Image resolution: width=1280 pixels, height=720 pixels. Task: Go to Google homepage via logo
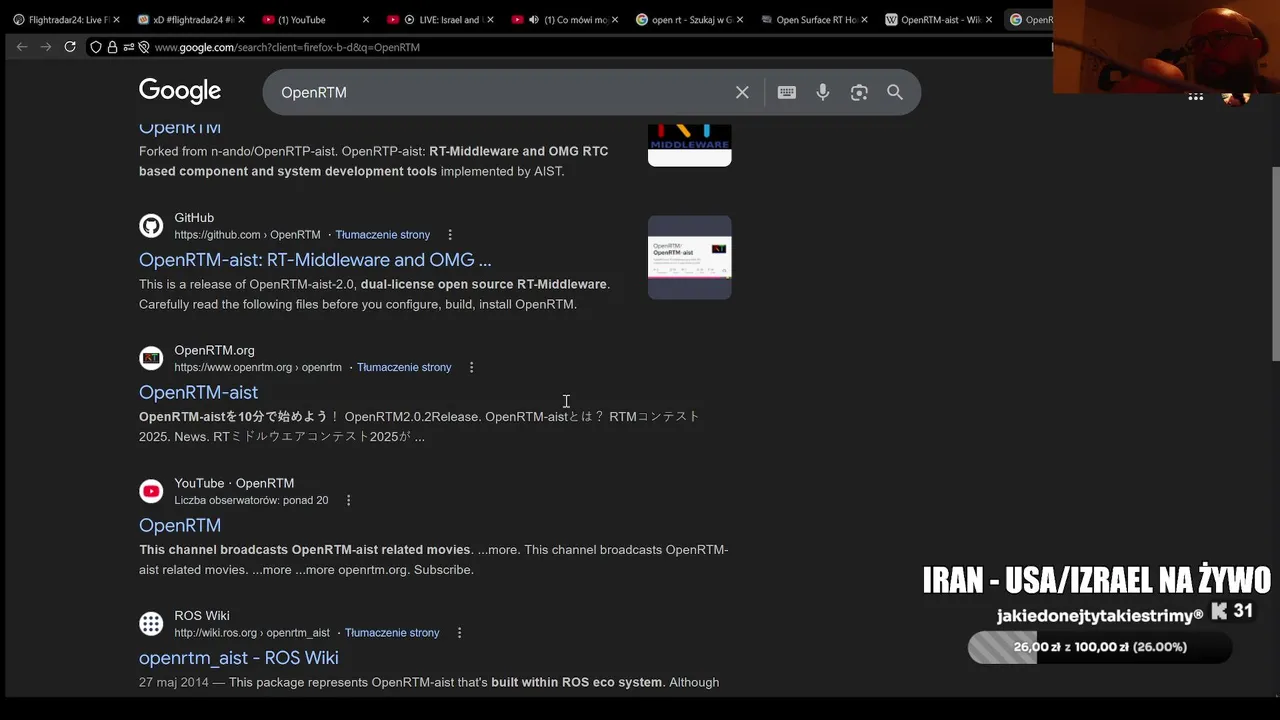pyautogui.click(x=180, y=91)
